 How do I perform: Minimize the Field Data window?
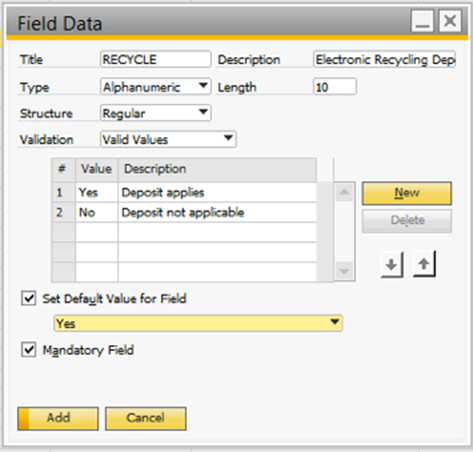click(422, 21)
